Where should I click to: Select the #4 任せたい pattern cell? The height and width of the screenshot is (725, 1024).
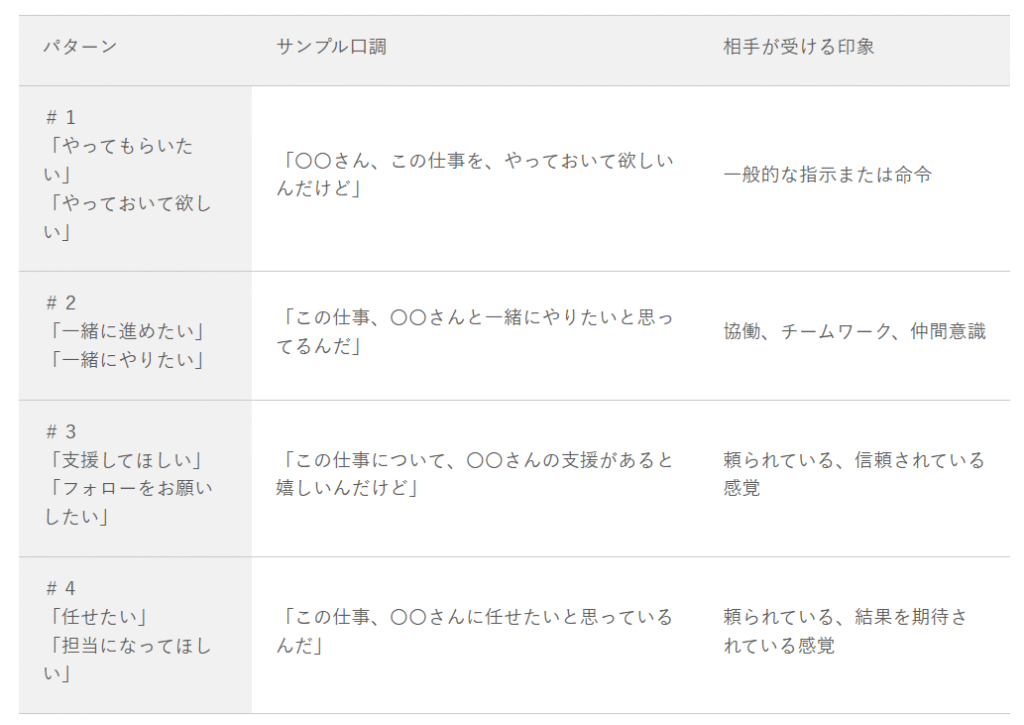(135, 636)
